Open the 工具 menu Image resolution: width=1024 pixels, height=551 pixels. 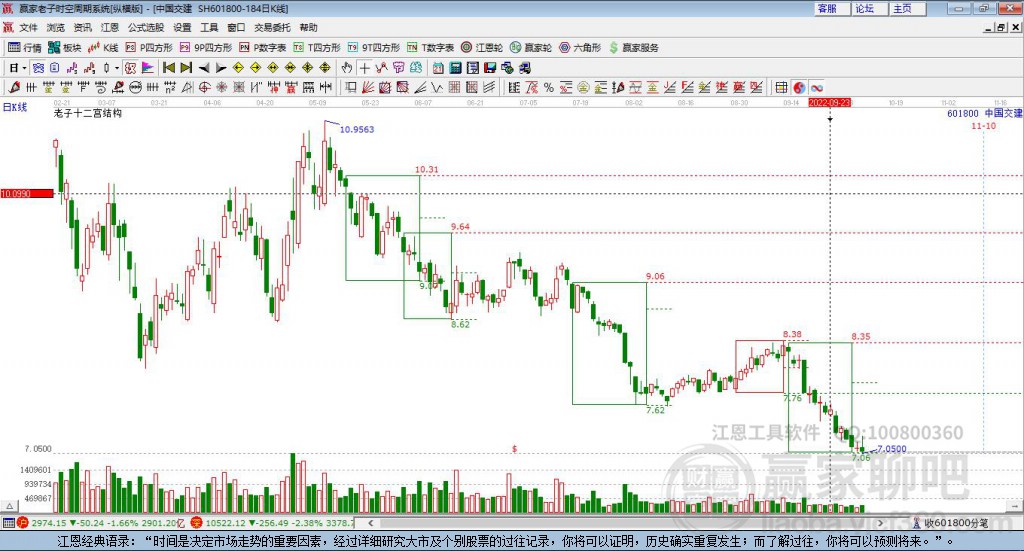pos(209,27)
